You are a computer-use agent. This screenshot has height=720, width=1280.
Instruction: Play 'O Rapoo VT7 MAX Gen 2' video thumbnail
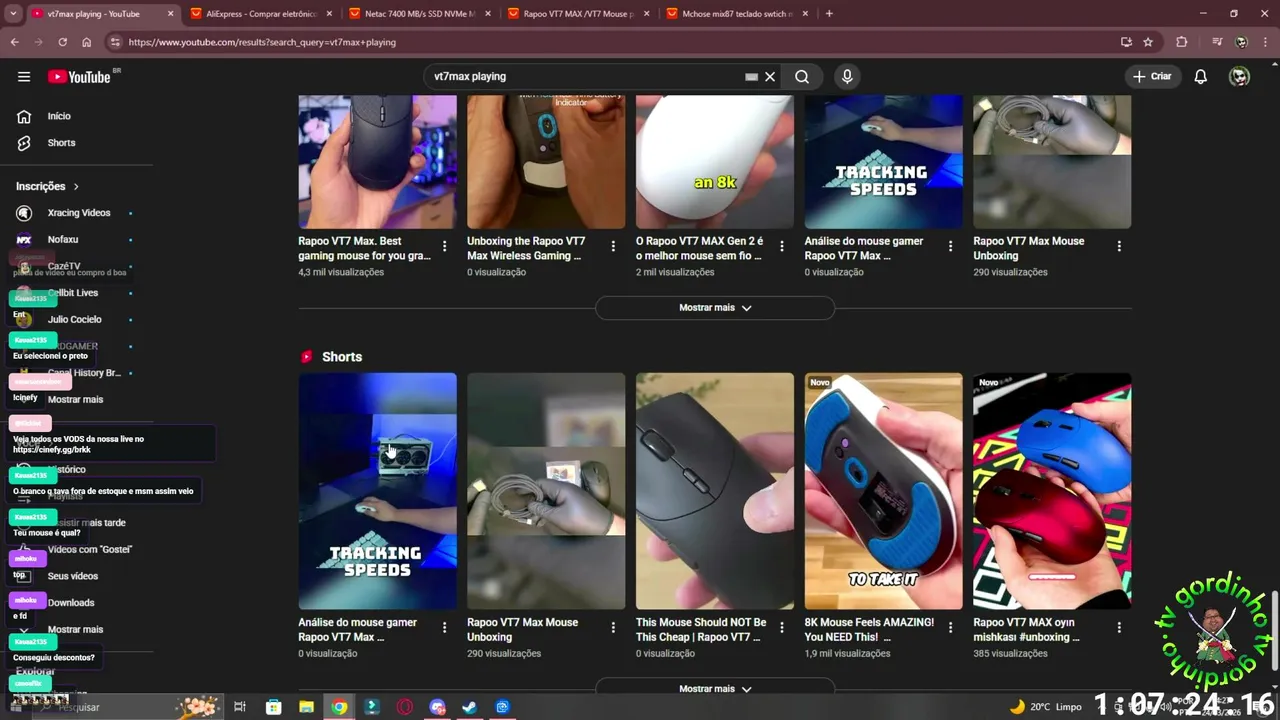click(x=715, y=162)
